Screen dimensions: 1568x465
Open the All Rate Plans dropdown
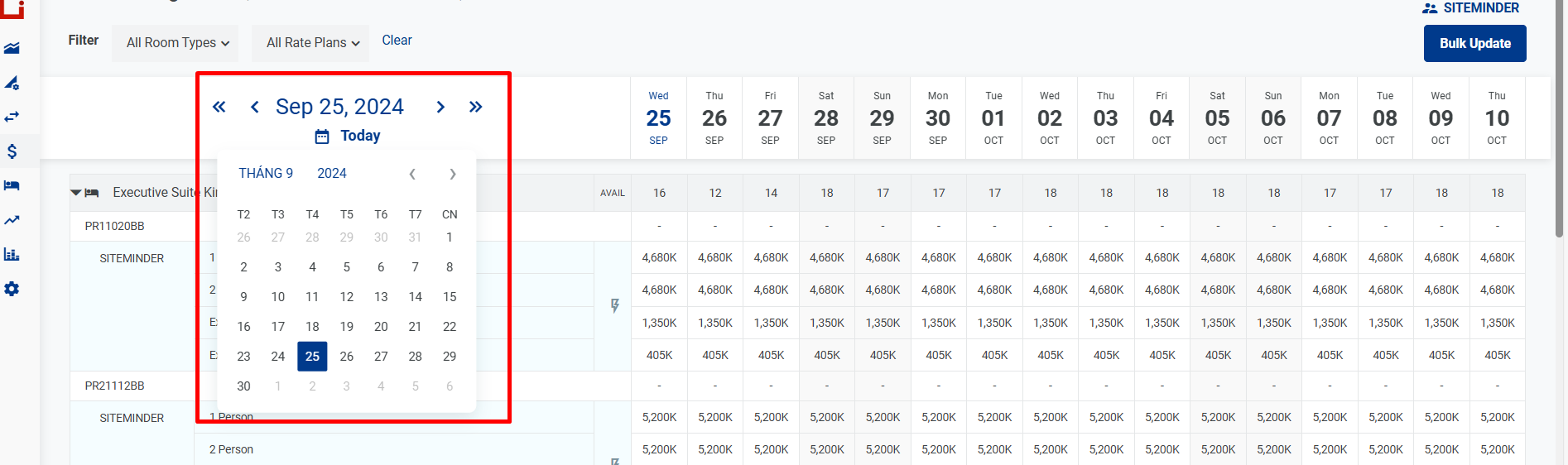click(312, 43)
